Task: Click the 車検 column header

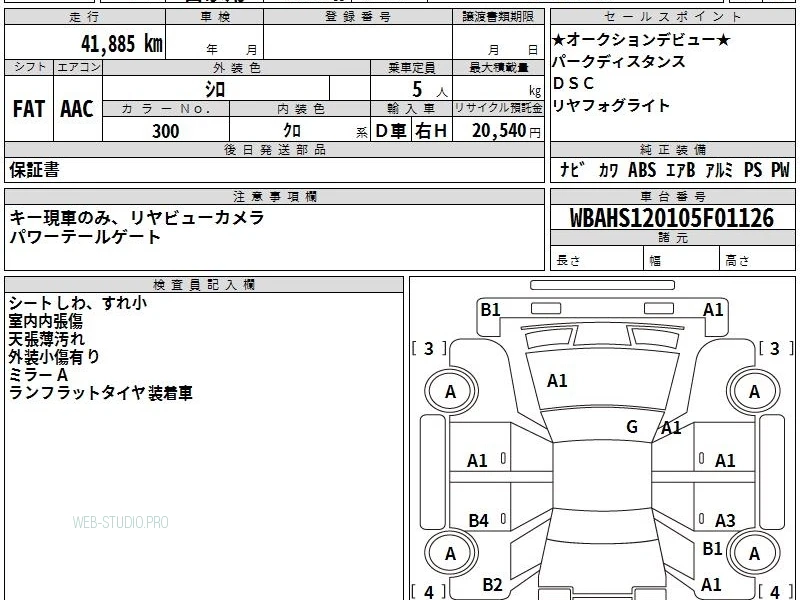Action: 215,16
